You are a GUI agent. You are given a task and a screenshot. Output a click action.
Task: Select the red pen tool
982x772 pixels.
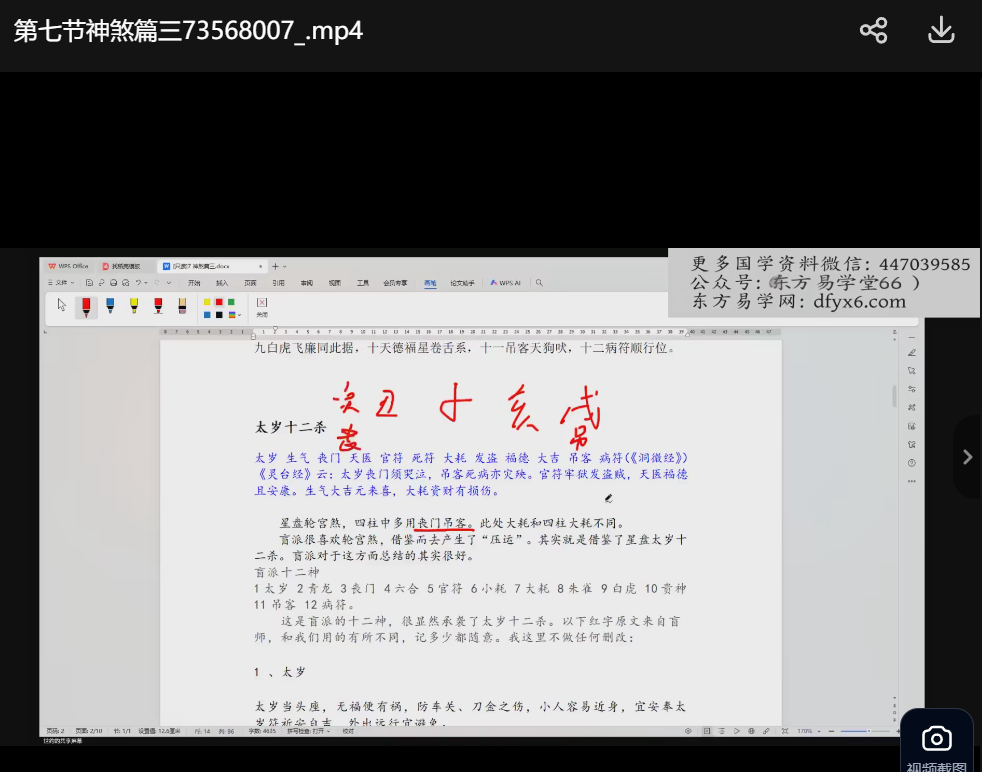tap(86, 306)
